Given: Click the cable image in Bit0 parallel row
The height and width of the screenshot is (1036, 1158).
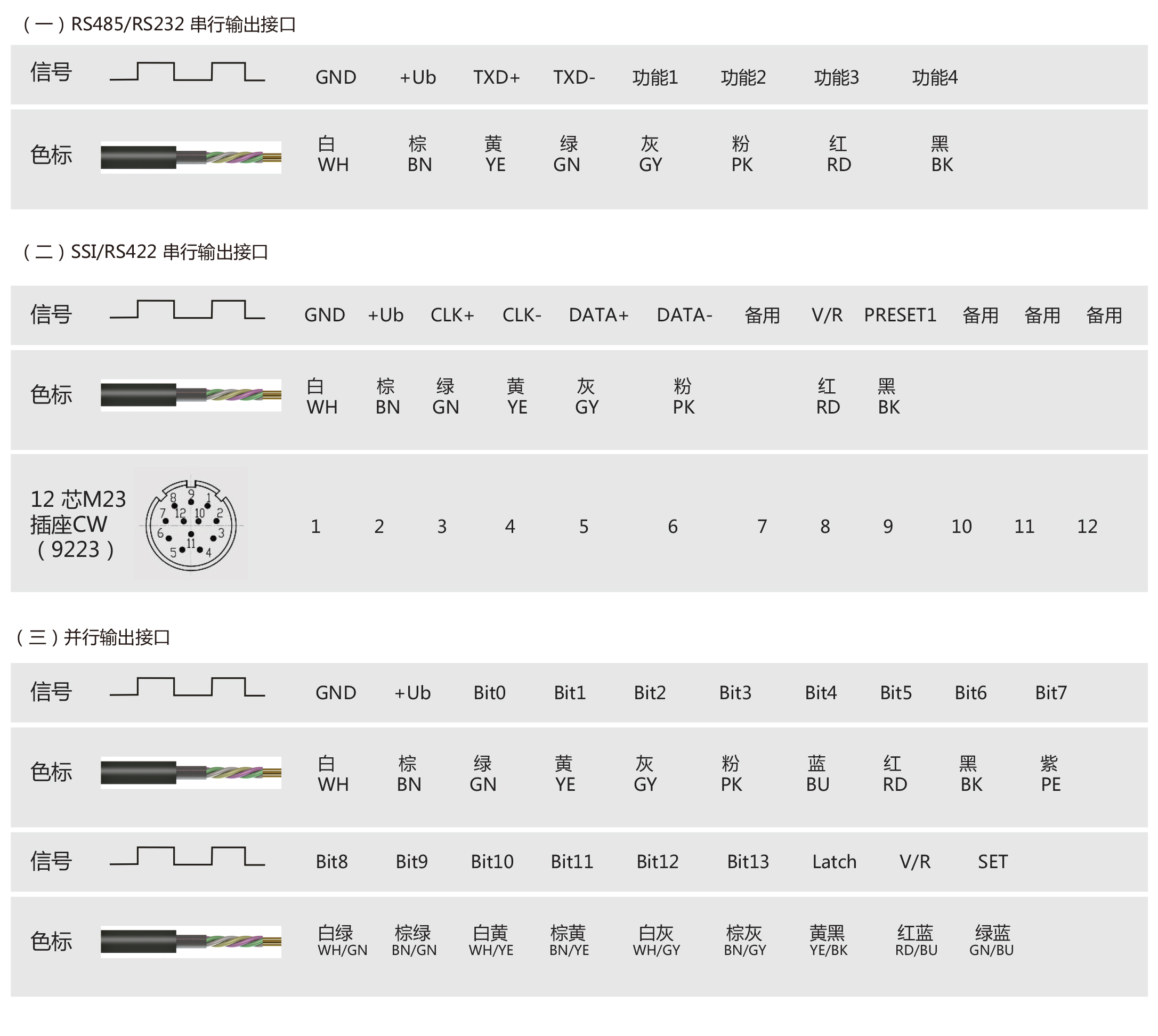Looking at the screenshot, I should [x=191, y=772].
